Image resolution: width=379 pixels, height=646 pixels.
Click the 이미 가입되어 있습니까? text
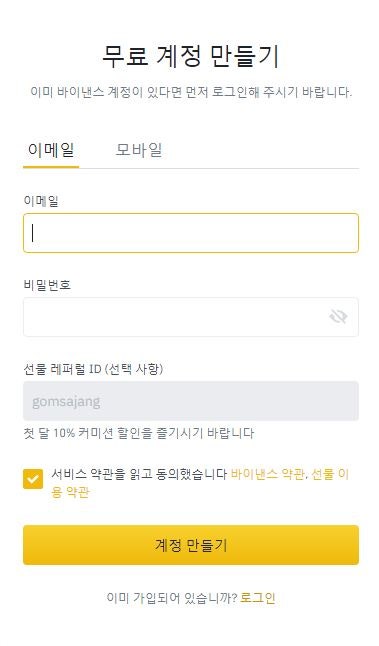(172, 598)
